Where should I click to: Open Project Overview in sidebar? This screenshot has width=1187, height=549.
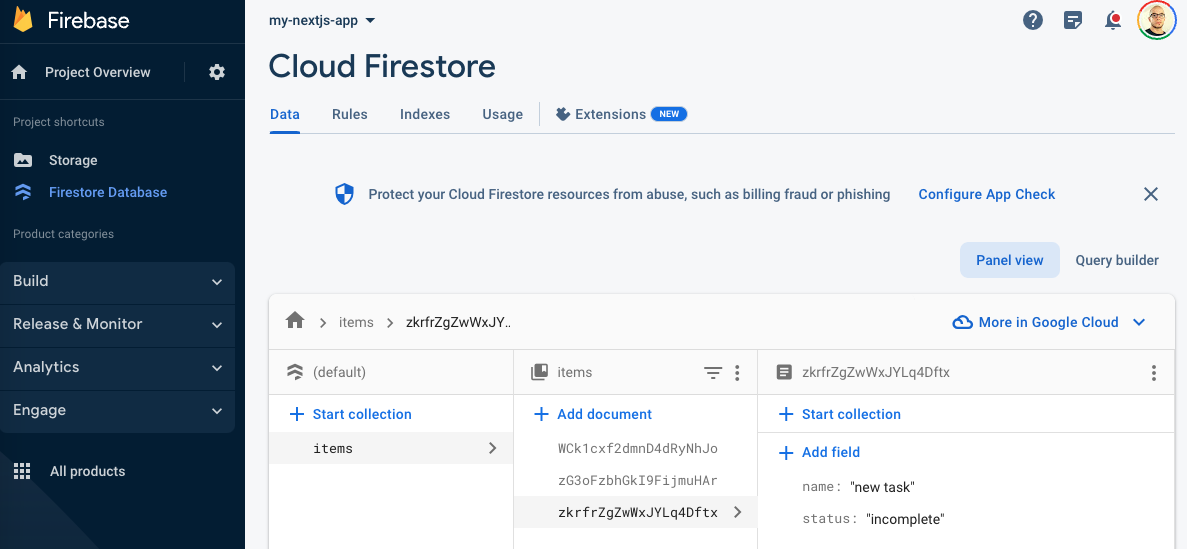tap(98, 72)
